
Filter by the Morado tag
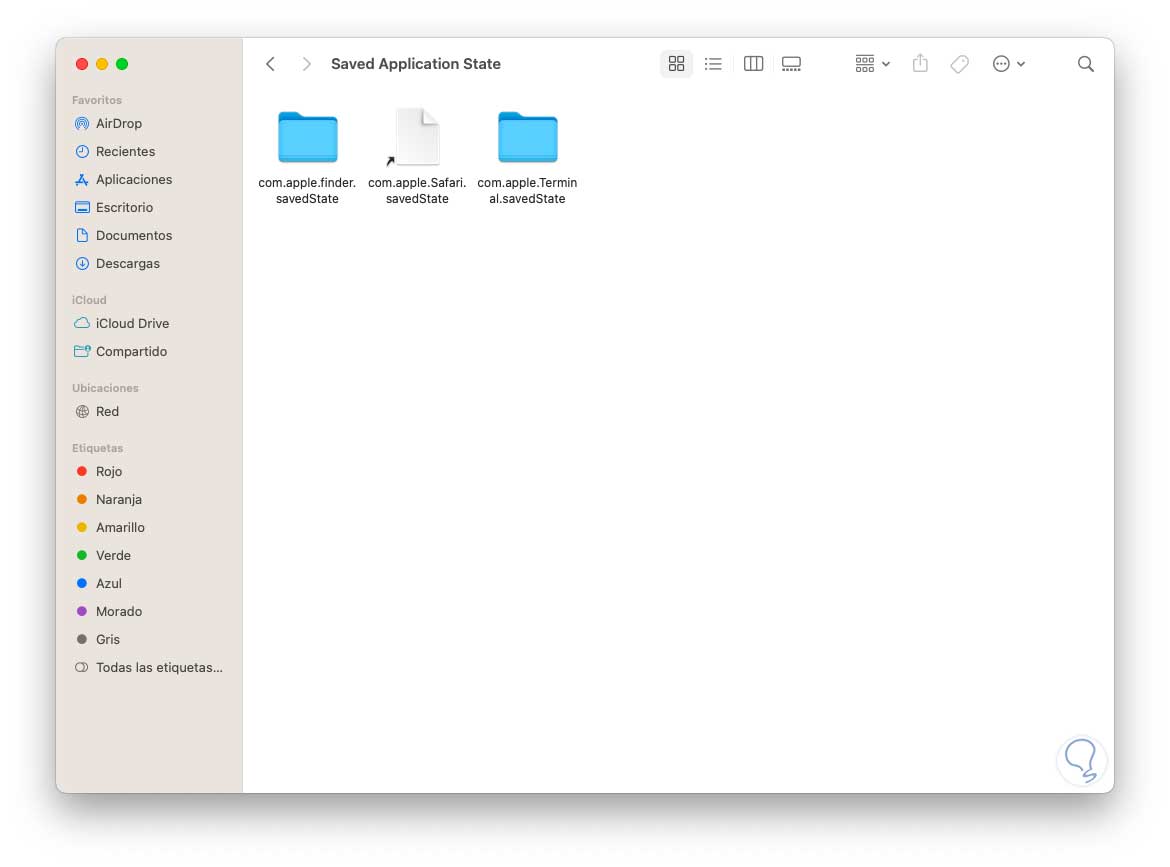click(149, 611)
